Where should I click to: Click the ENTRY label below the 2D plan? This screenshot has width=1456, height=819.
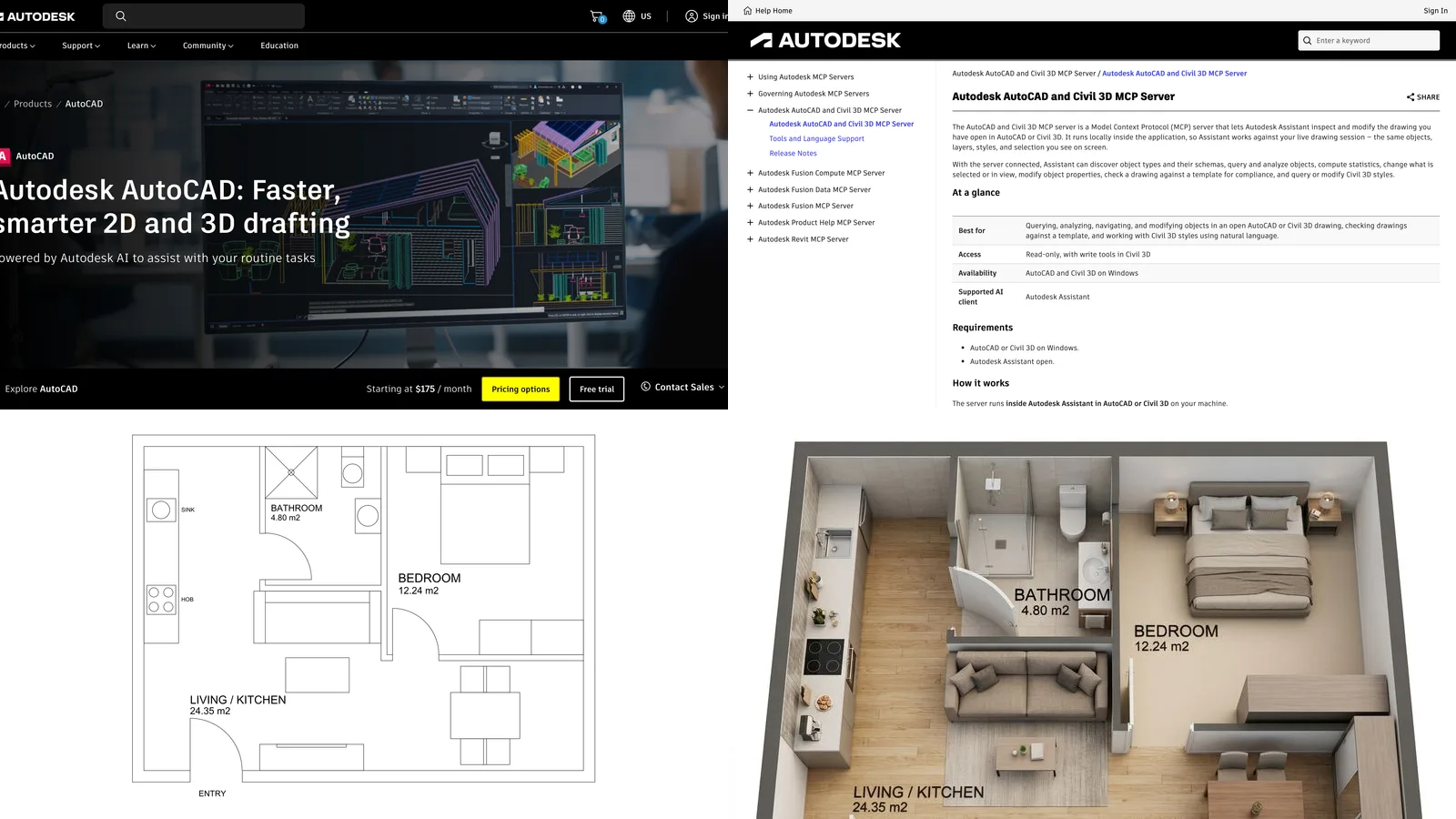click(x=212, y=794)
